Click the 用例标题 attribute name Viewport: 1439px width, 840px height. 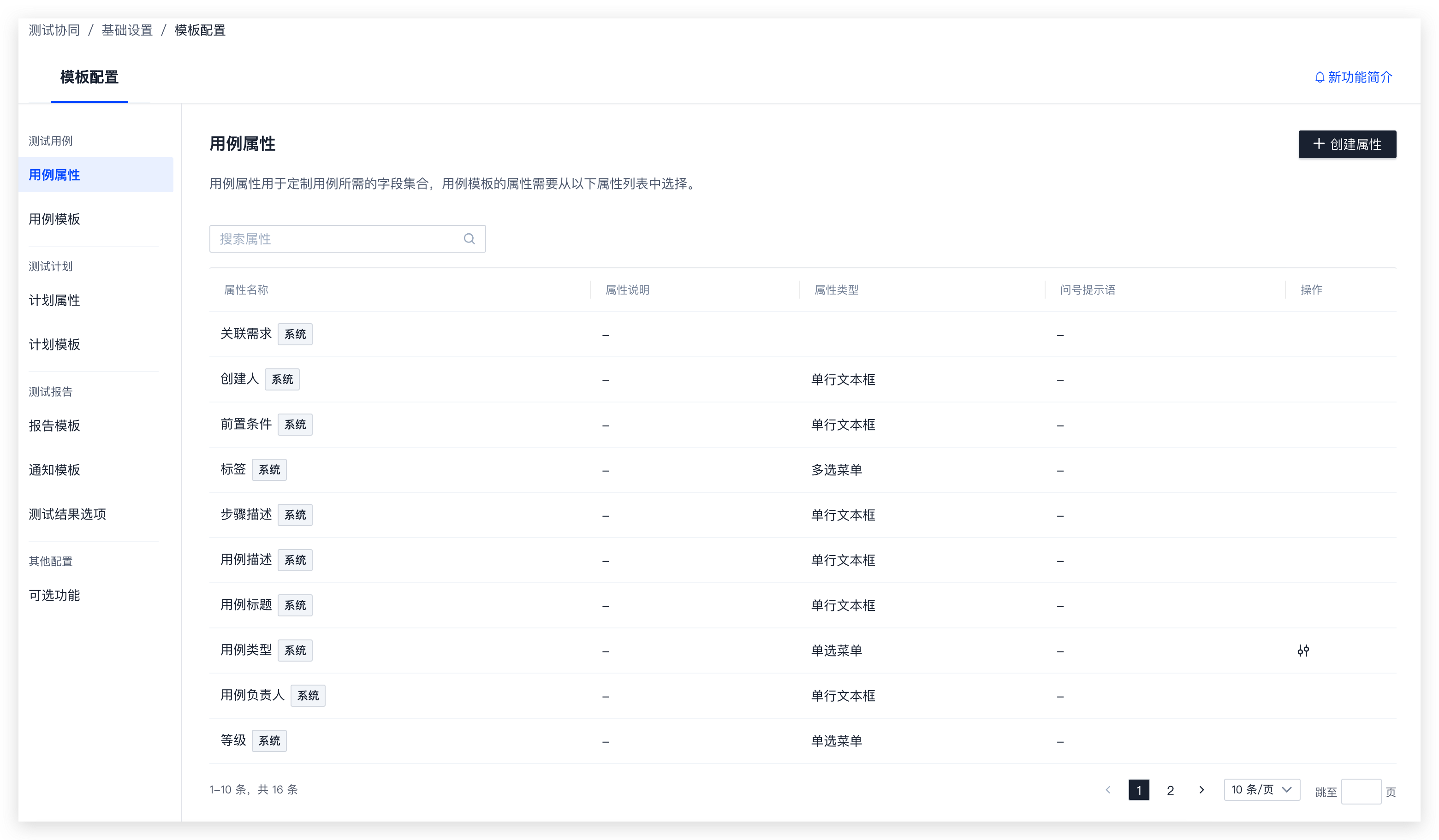246,605
